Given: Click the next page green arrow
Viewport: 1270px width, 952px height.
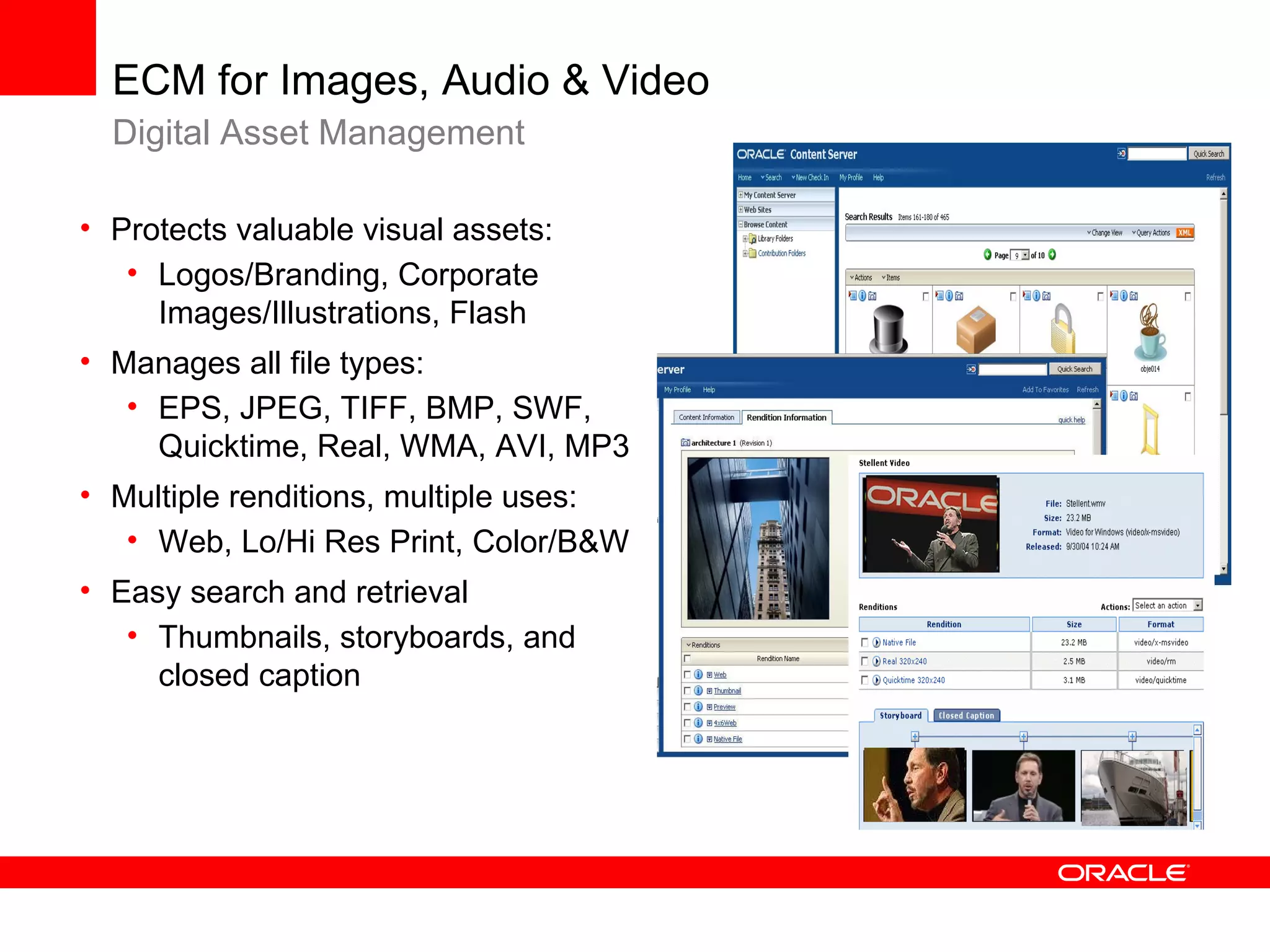Looking at the screenshot, I should click(x=1052, y=255).
